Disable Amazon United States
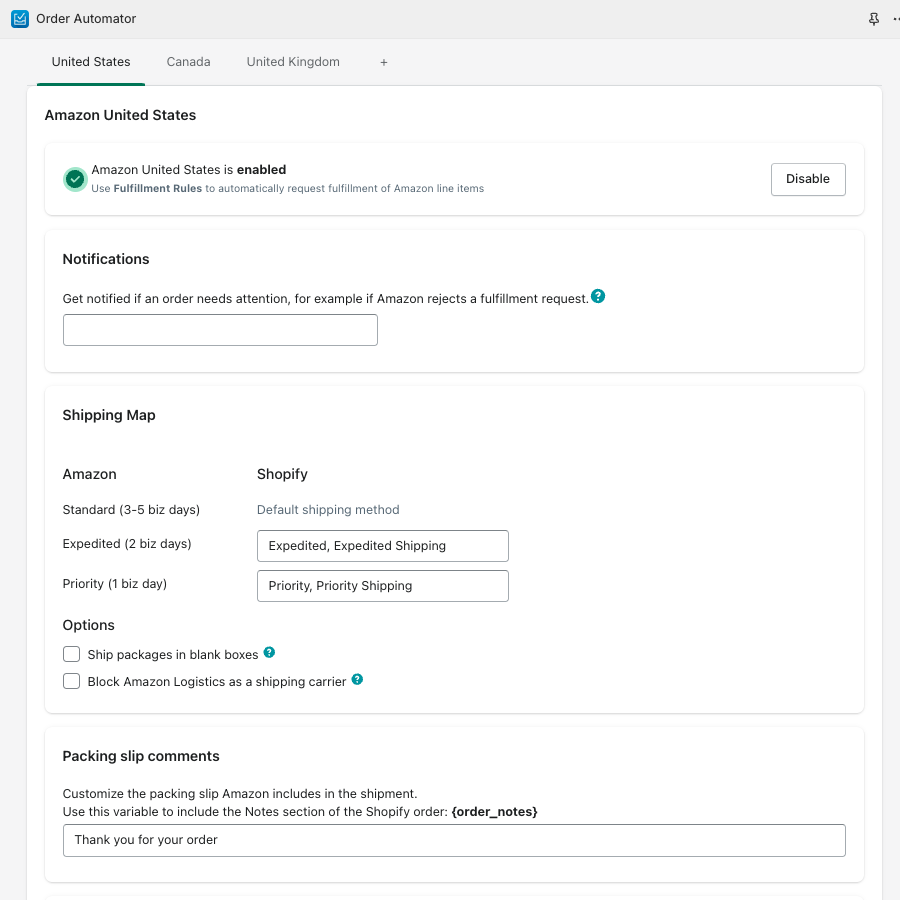Screen dimensions: 900x900 pyautogui.click(x=808, y=179)
